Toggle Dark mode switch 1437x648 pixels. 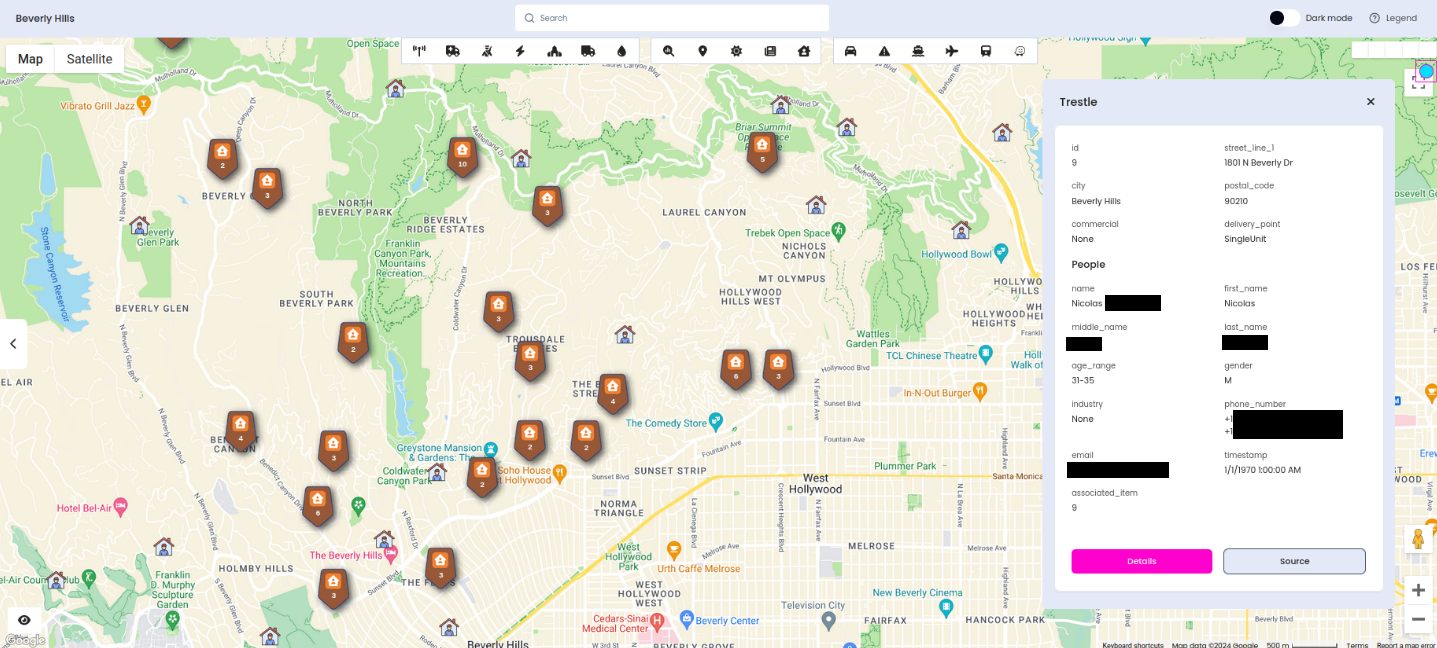click(1284, 18)
